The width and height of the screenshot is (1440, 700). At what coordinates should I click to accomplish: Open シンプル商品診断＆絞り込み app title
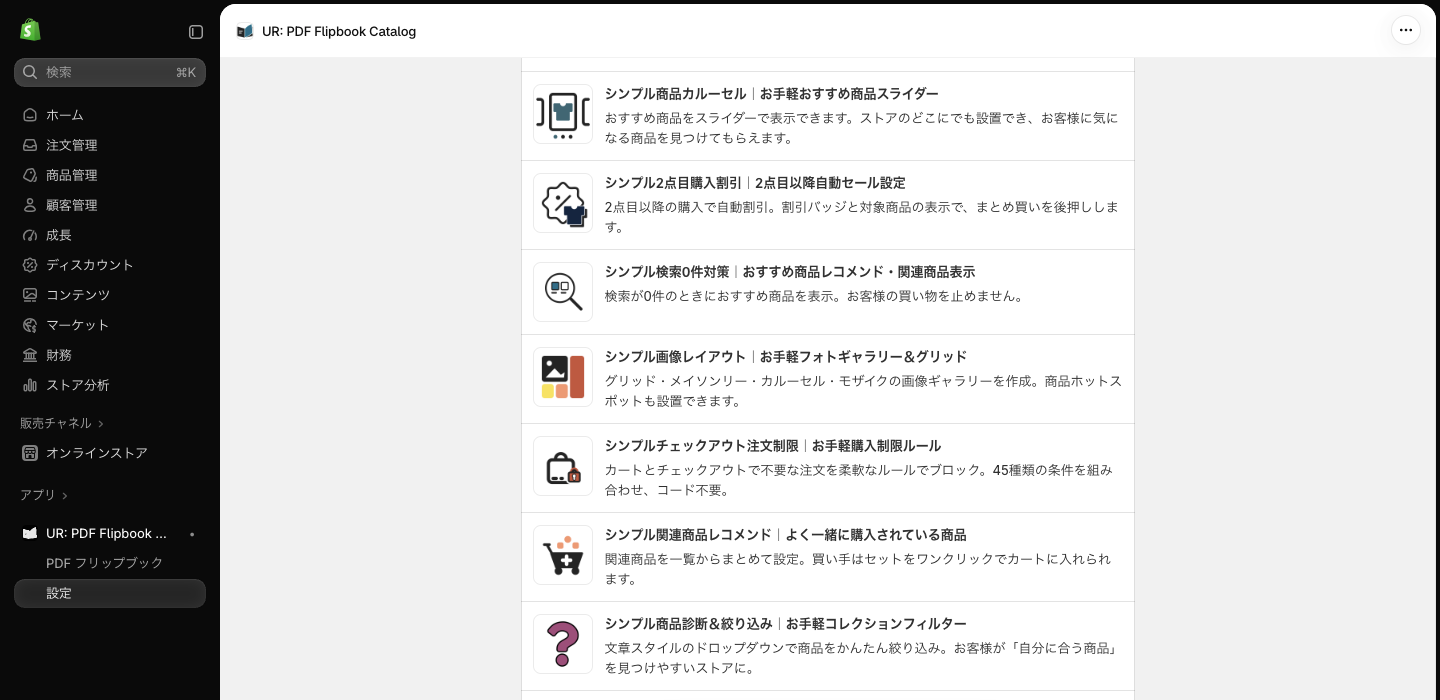786,624
